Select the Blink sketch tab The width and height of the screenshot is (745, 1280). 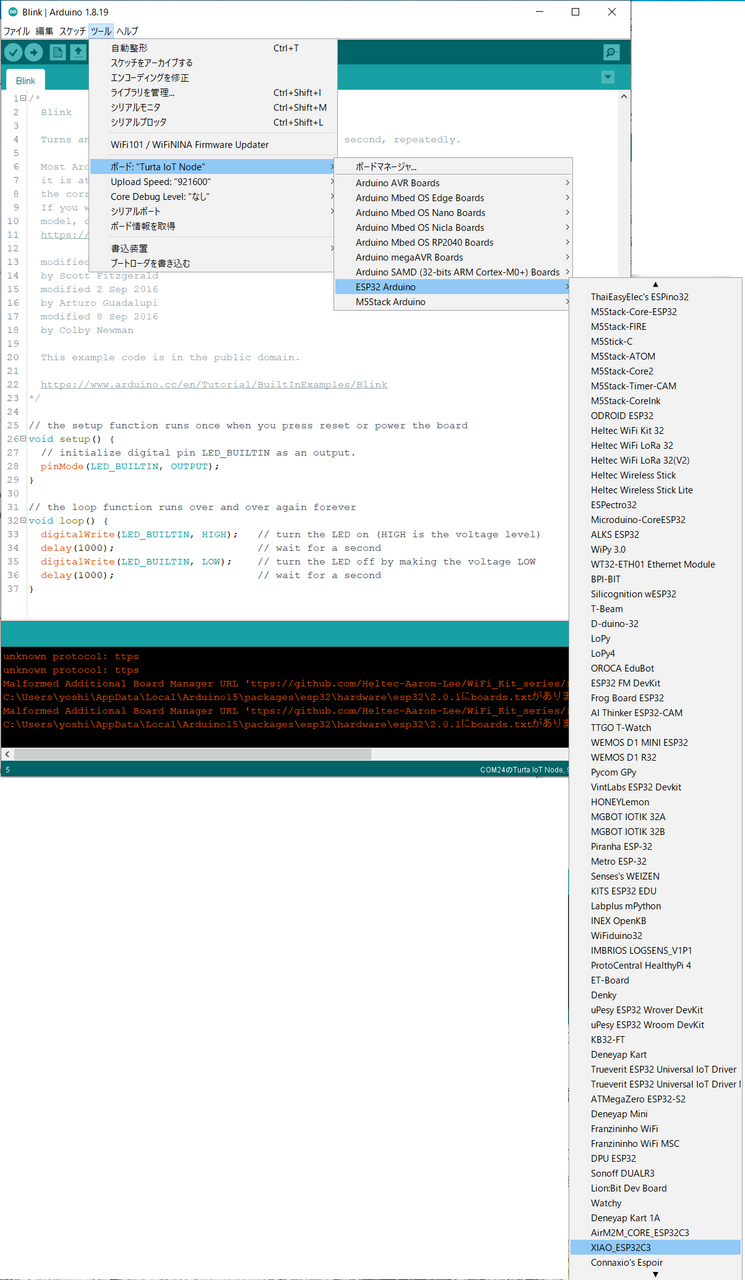25,81
